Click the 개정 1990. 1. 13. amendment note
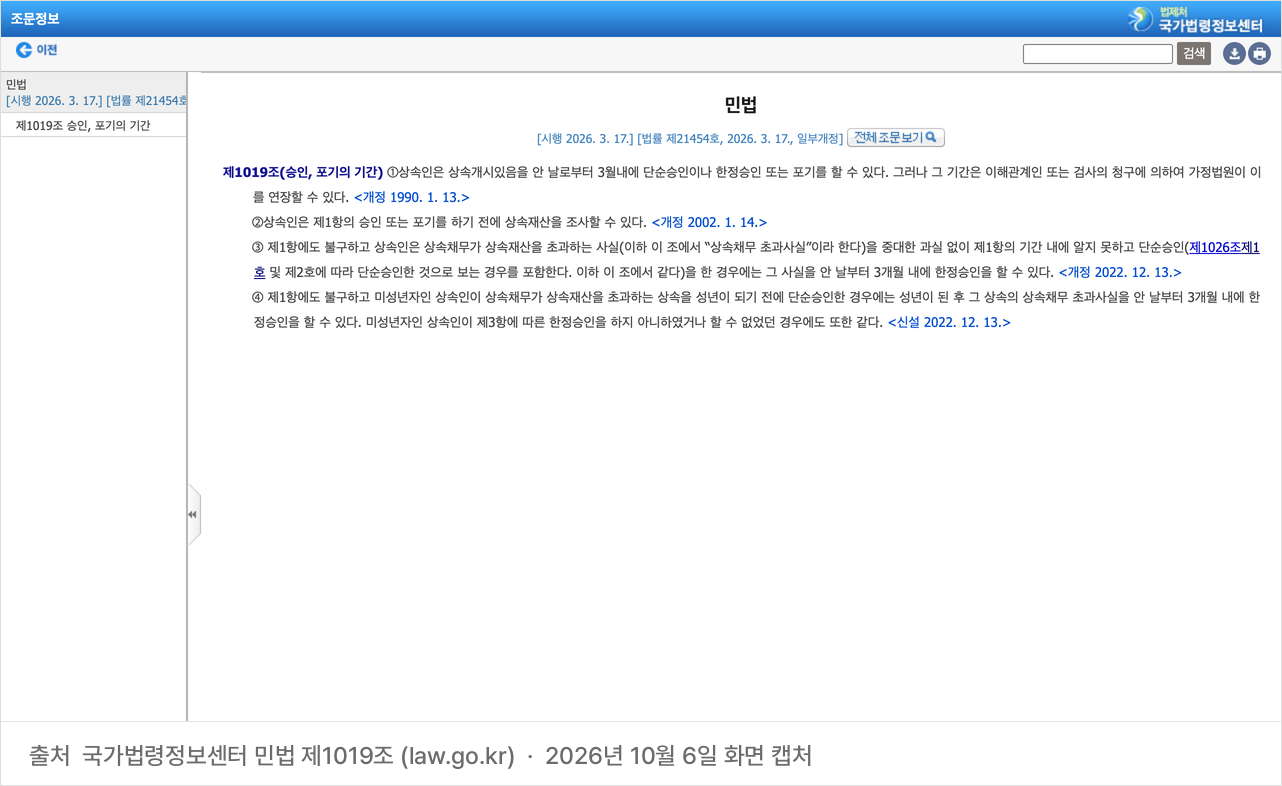This screenshot has width=1282, height=786. (411, 197)
